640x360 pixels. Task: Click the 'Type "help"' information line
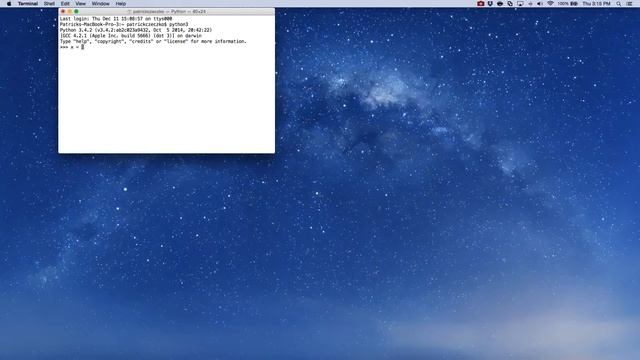click(153, 42)
